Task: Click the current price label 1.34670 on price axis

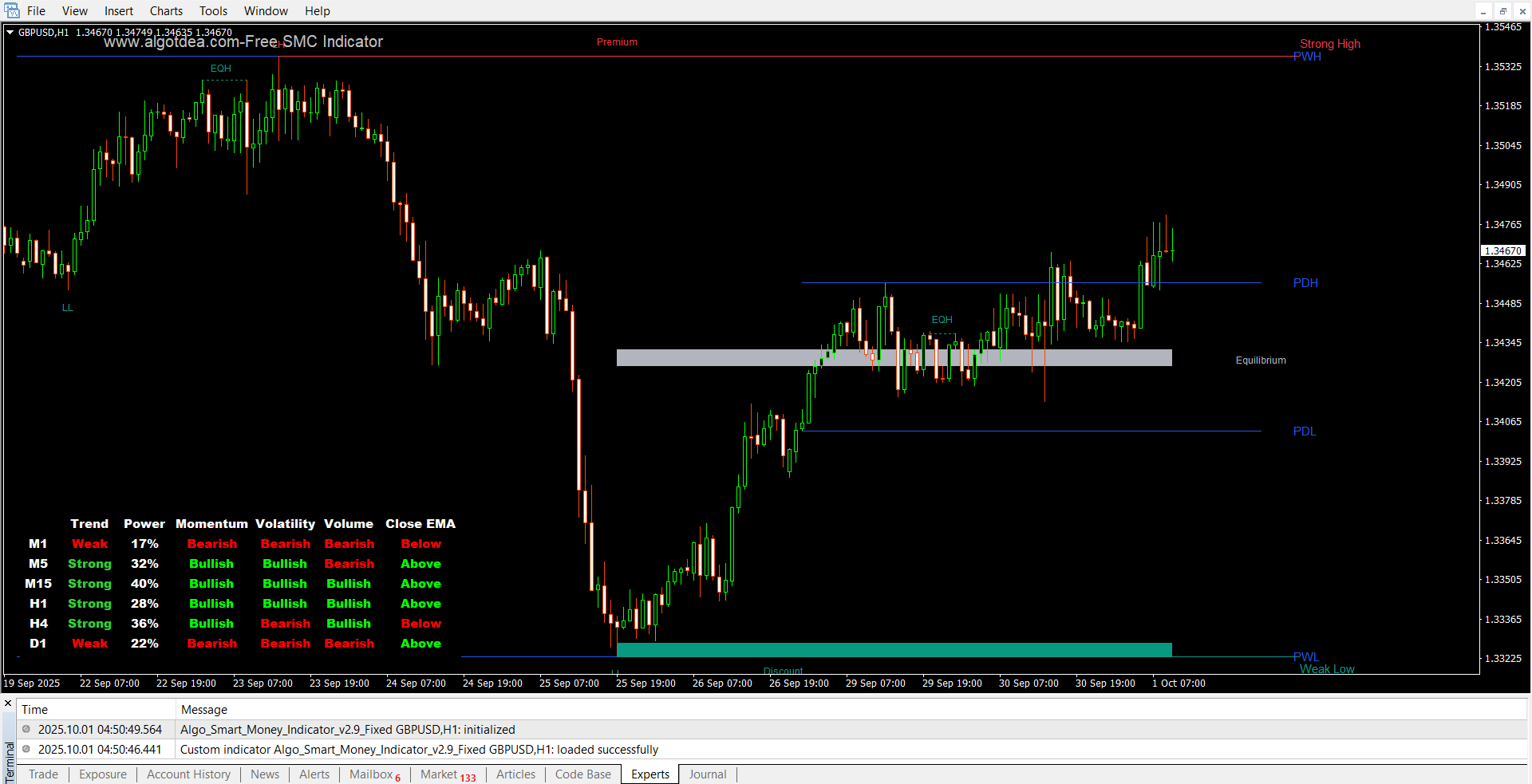Action: (1502, 250)
